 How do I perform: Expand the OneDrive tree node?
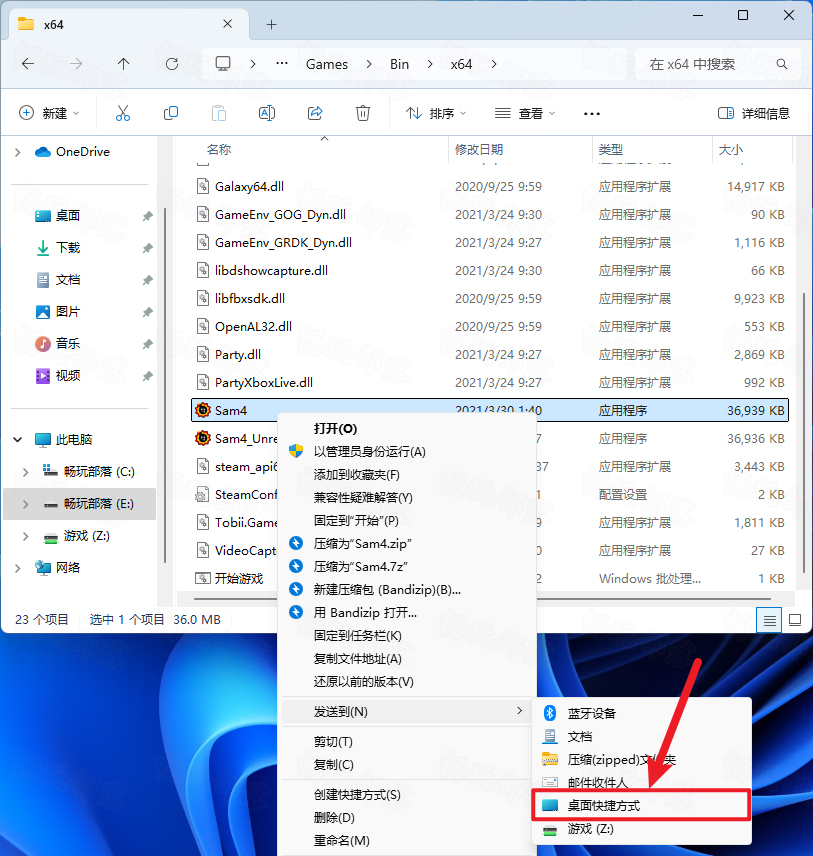(x=17, y=152)
